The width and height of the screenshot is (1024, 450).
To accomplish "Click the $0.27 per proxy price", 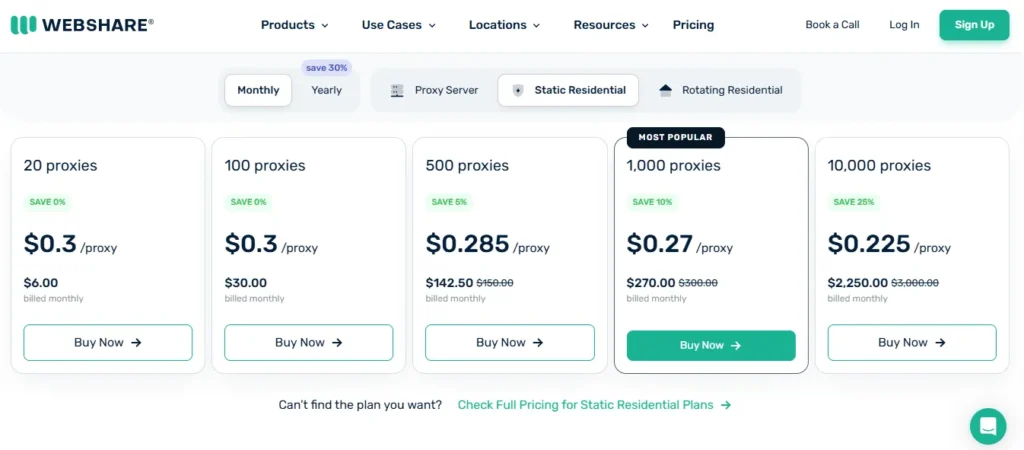I will coord(680,244).
